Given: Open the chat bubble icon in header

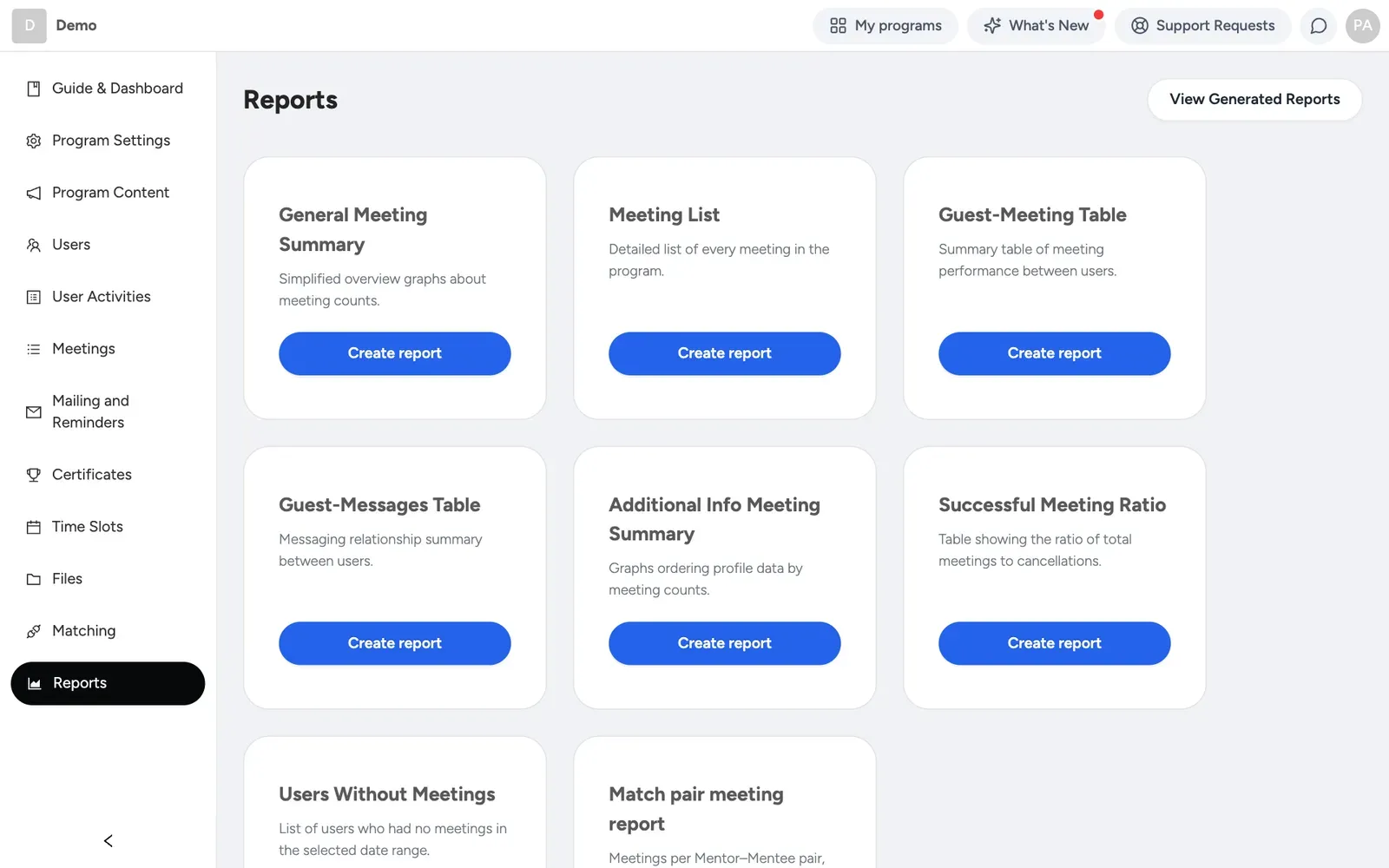Looking at the screenshot, I should click(x=1319, y=26).
